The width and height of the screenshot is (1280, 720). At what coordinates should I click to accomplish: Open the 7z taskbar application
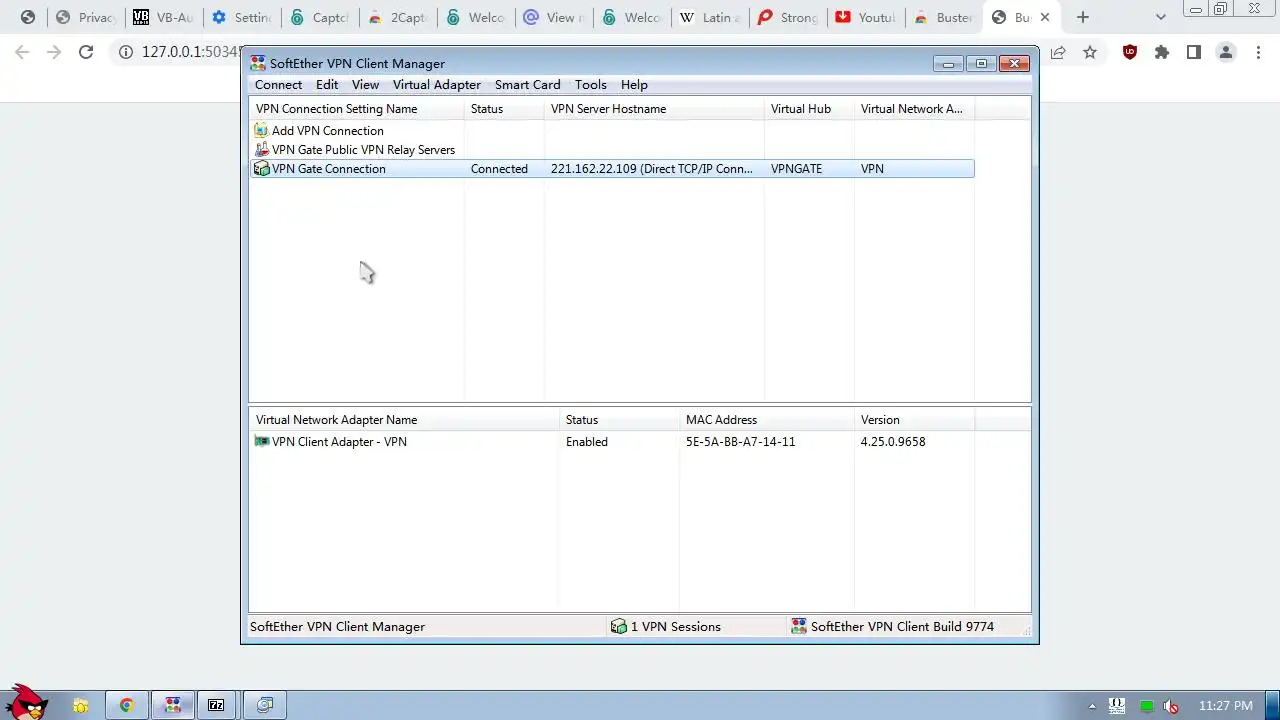point(216,705)
